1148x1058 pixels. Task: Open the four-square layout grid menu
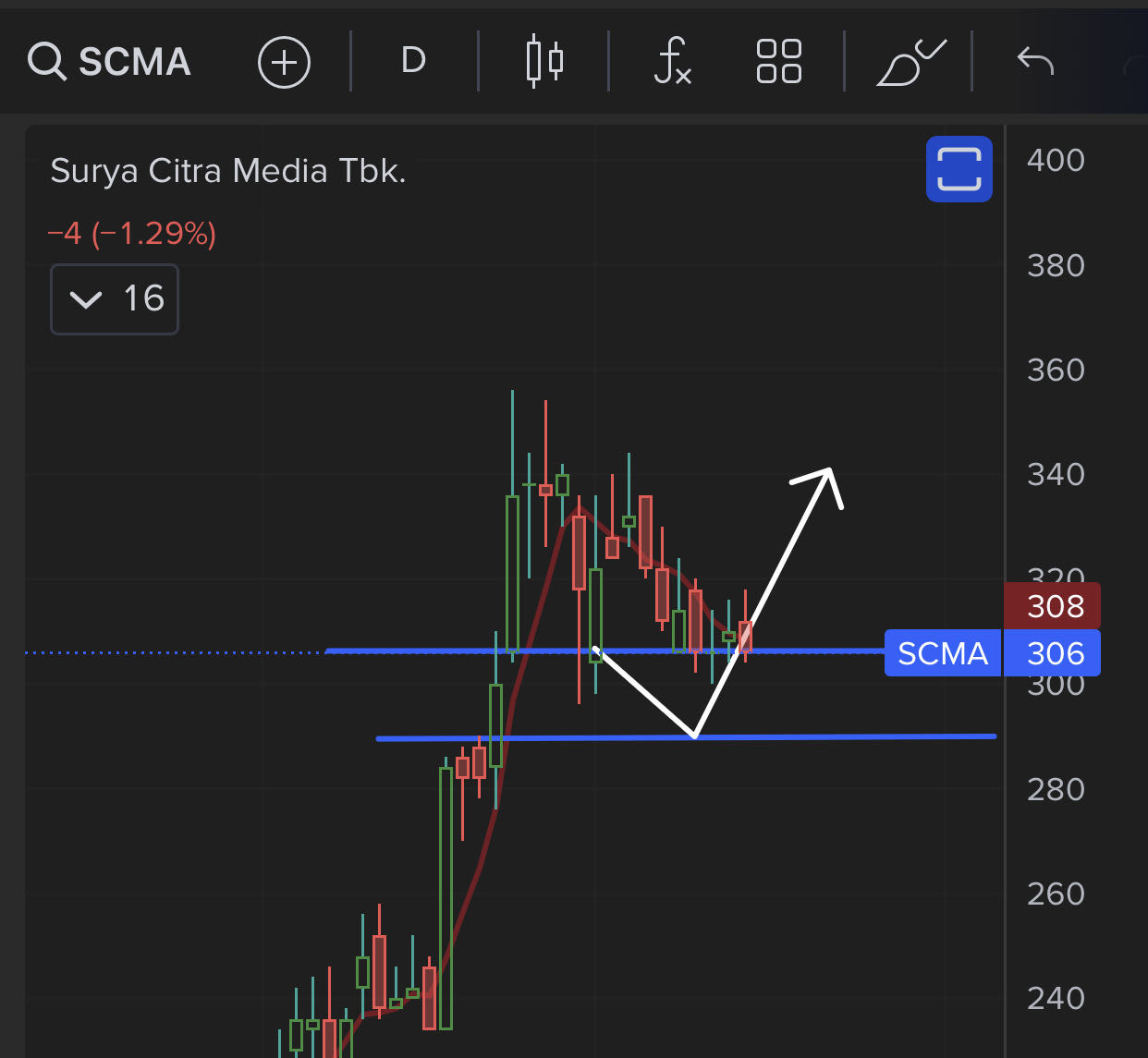click(778, 62)
